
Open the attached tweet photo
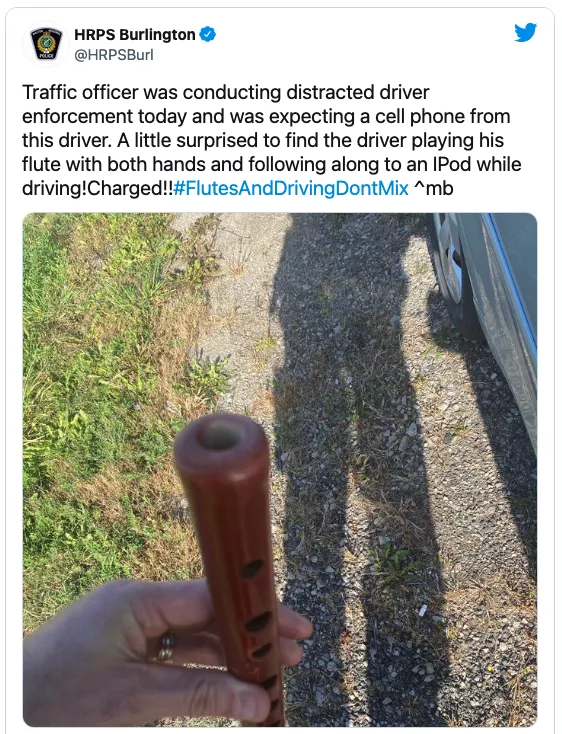point(280,470)
